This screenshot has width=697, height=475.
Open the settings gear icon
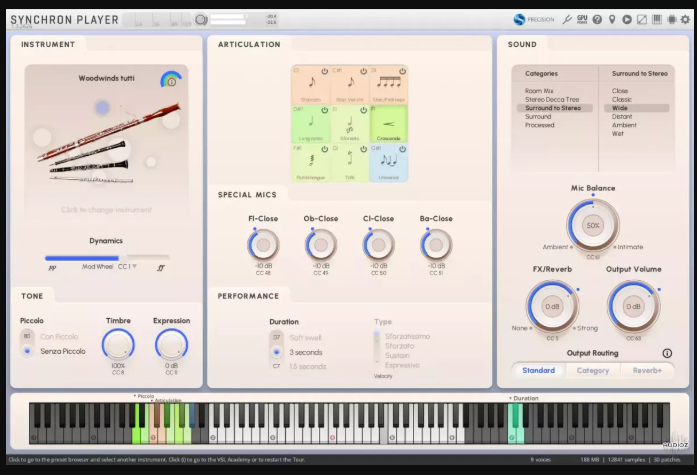686,20
